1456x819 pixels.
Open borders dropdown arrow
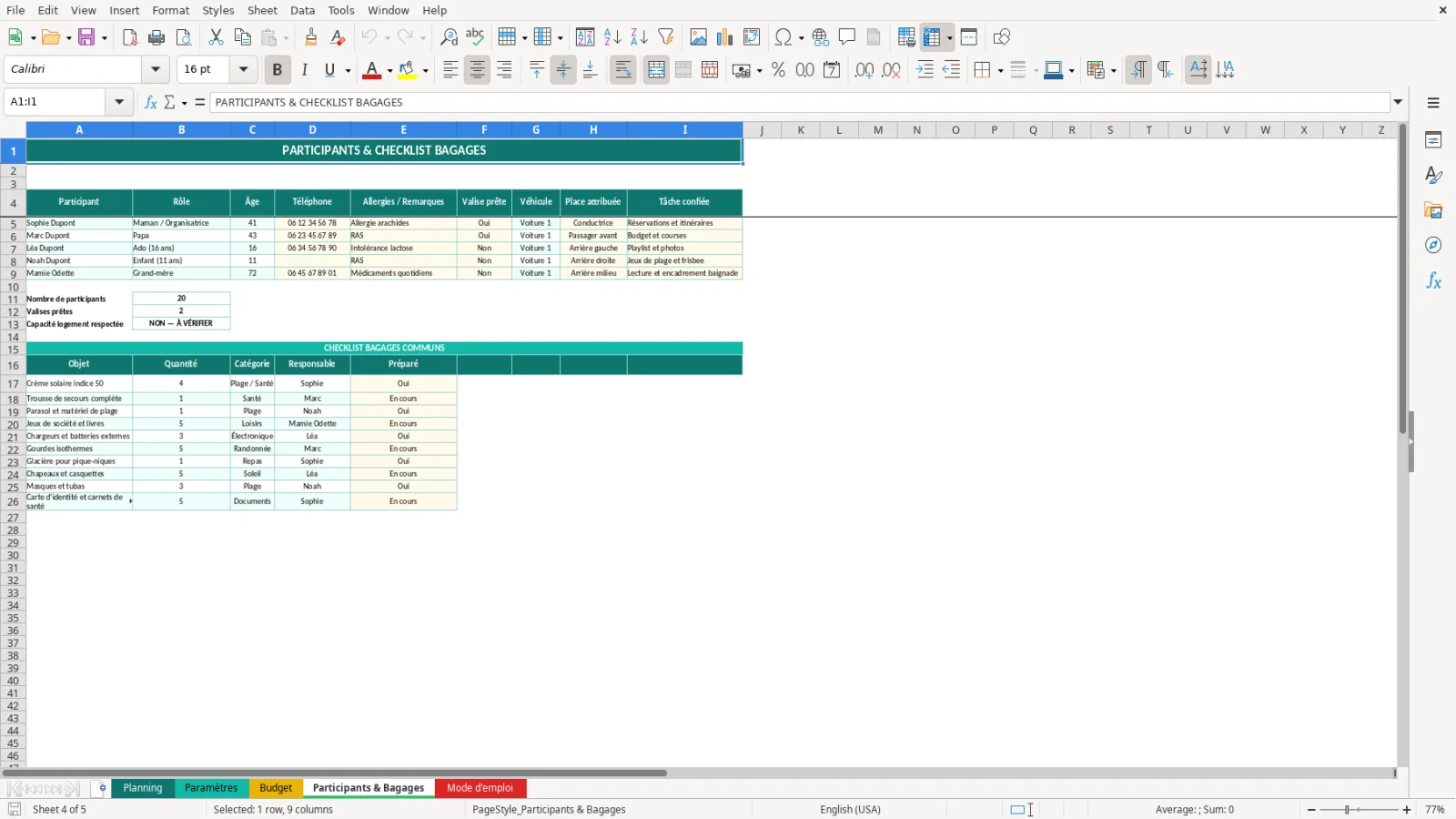[x=1000, y=71]
